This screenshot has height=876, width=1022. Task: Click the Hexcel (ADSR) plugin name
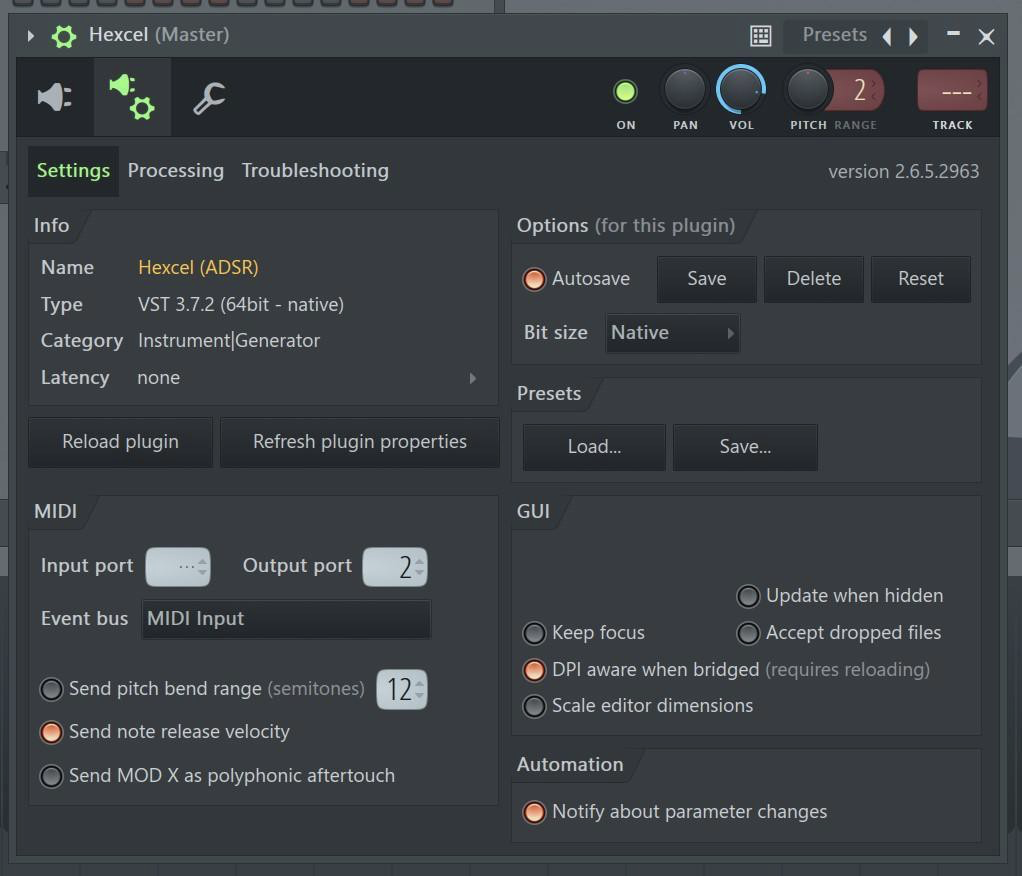(x=198, y=267)
